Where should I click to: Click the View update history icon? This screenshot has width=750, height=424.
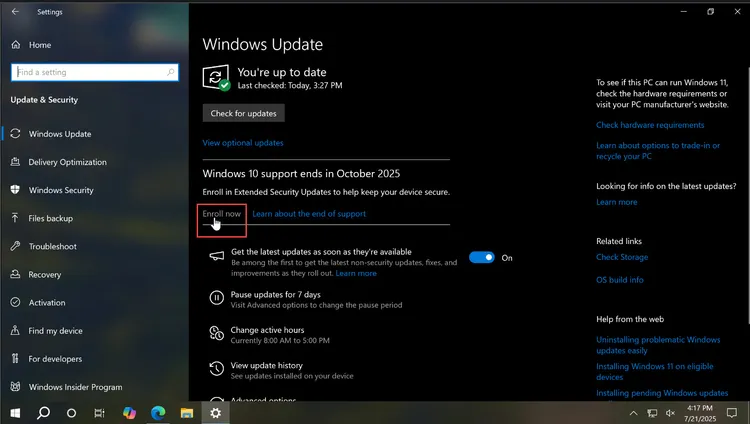tap(217, 368)
